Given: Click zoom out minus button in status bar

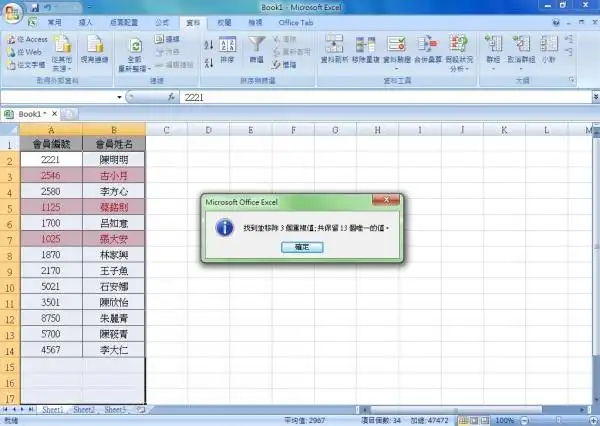Looking at the screenshot, I should [526, 421].
